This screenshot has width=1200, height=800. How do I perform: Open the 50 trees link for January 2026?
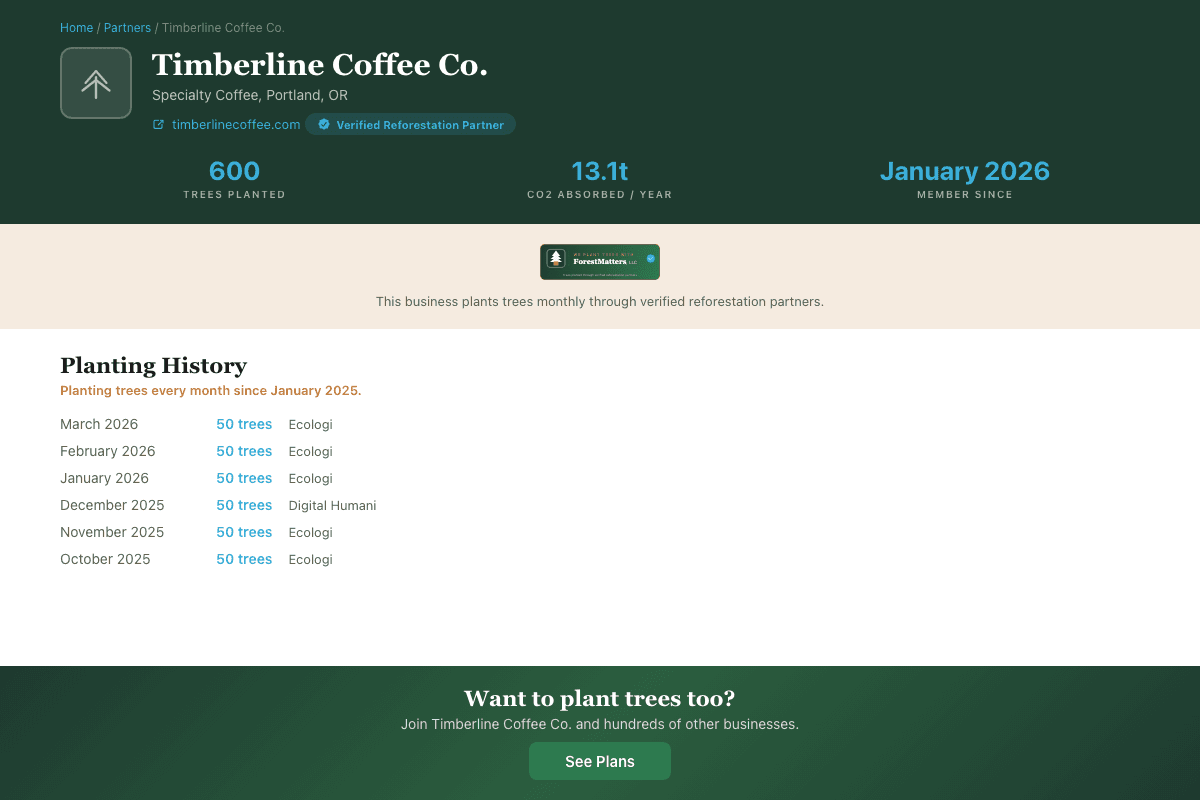[x=244, y=478]
